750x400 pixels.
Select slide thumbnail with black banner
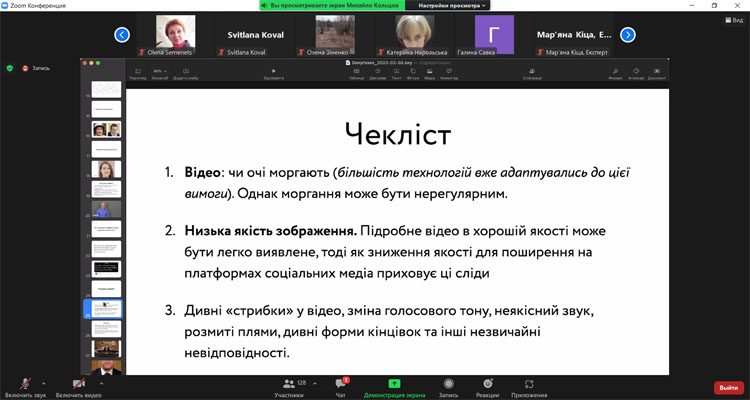pos(107,269)
